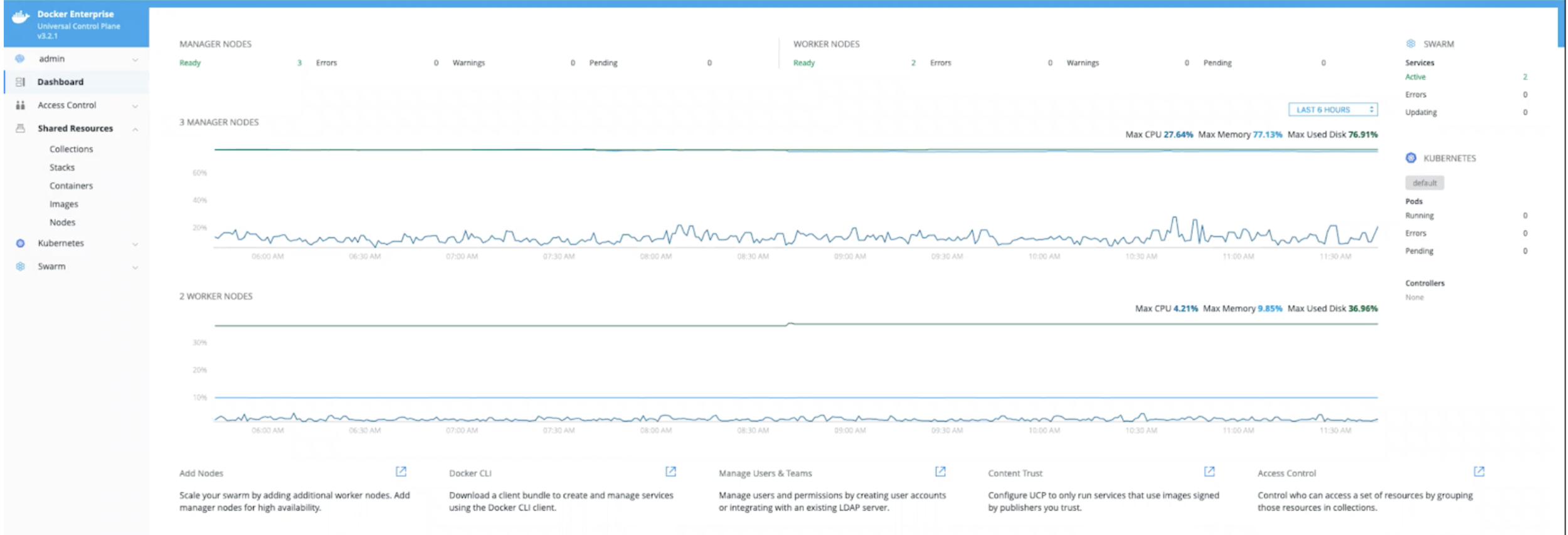Open the Last 6 Hours time range dropdown
The height and width of the screenshot is (535, 1568).
coord(1333,109)
